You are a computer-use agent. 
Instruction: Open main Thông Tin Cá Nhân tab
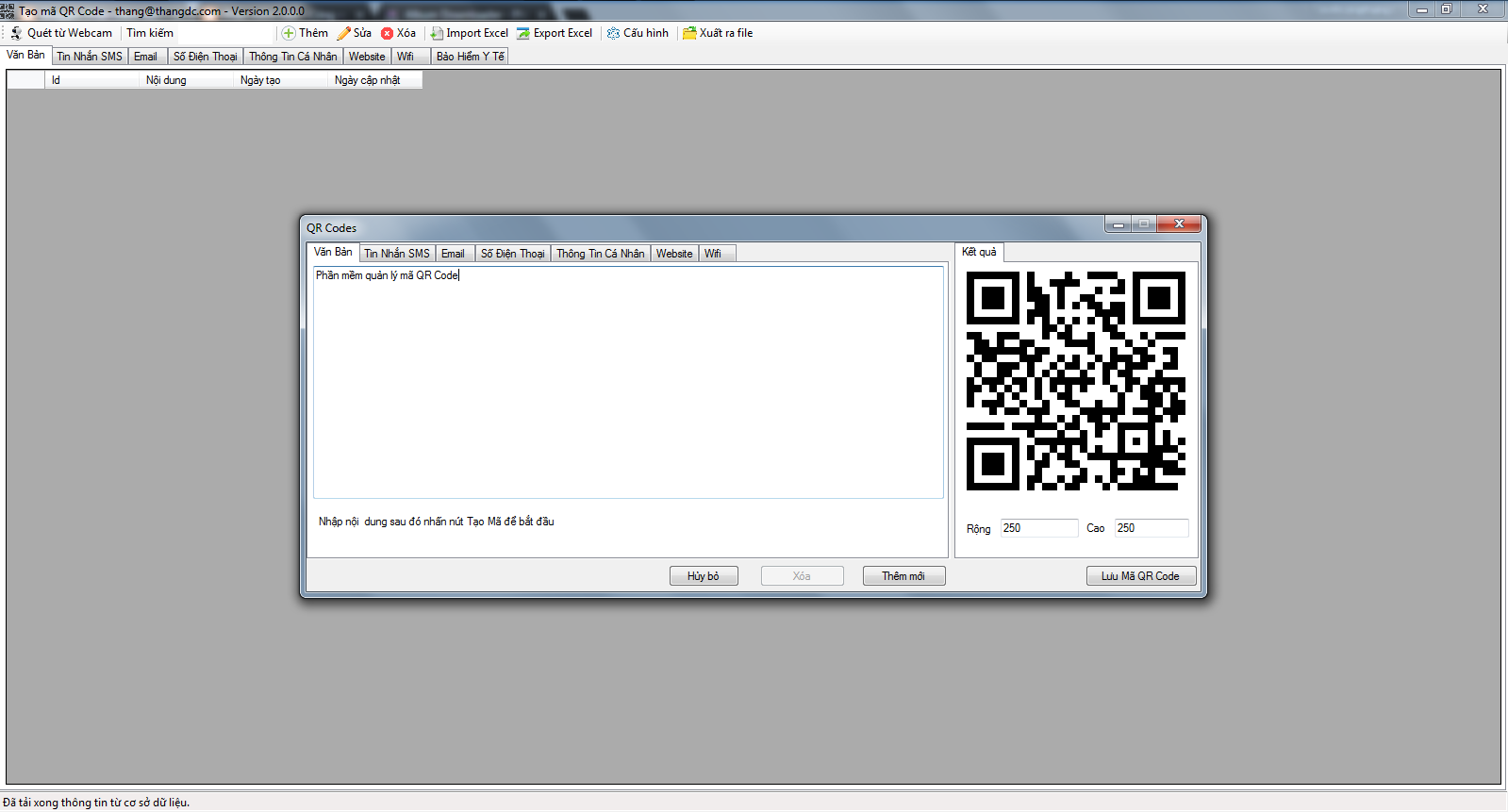coord(292,57)
